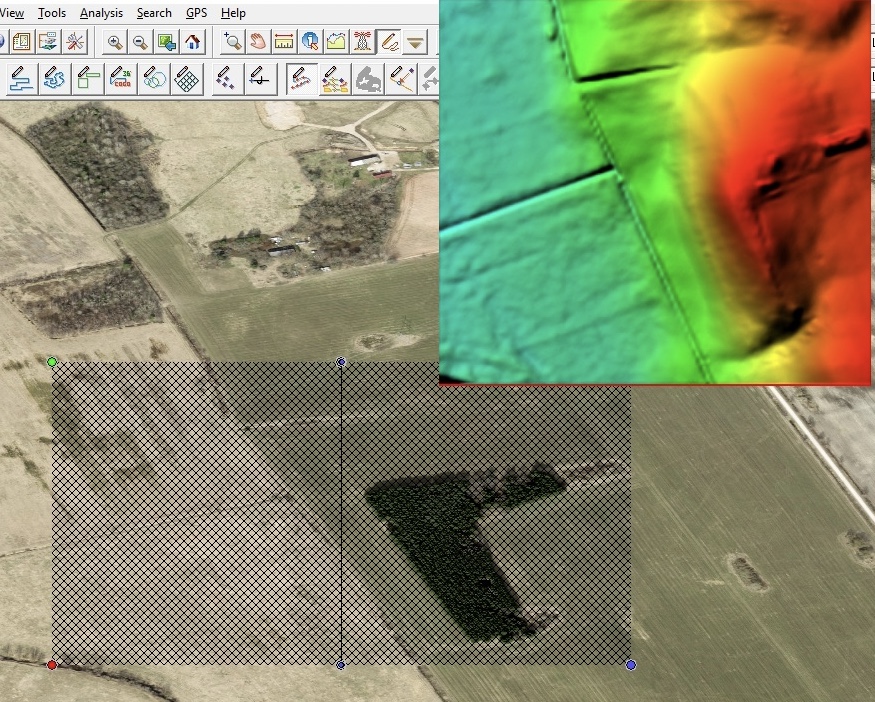This screenshot has width=875, height=702.
Task: Select the COGO feature creation tool
Action: [x=121, y=79]
